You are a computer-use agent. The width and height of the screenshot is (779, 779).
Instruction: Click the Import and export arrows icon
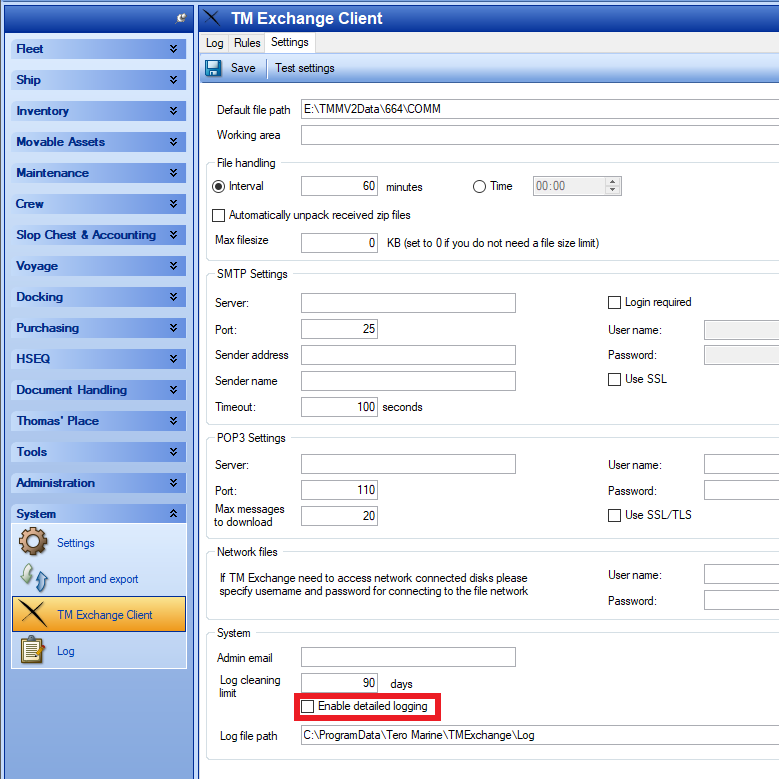coord(34,578)
